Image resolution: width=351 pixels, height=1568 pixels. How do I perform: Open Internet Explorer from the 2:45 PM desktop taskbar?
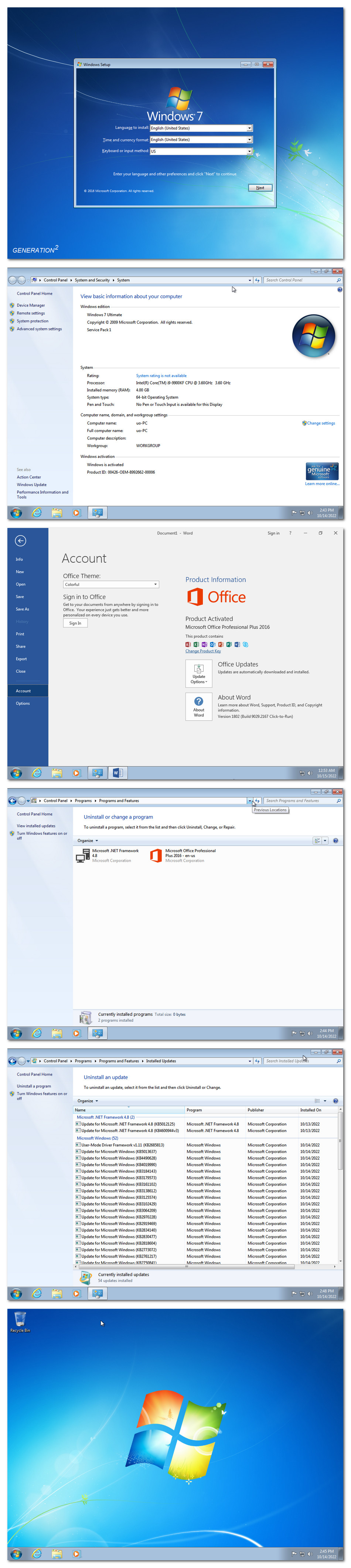tap(37, 1554)
